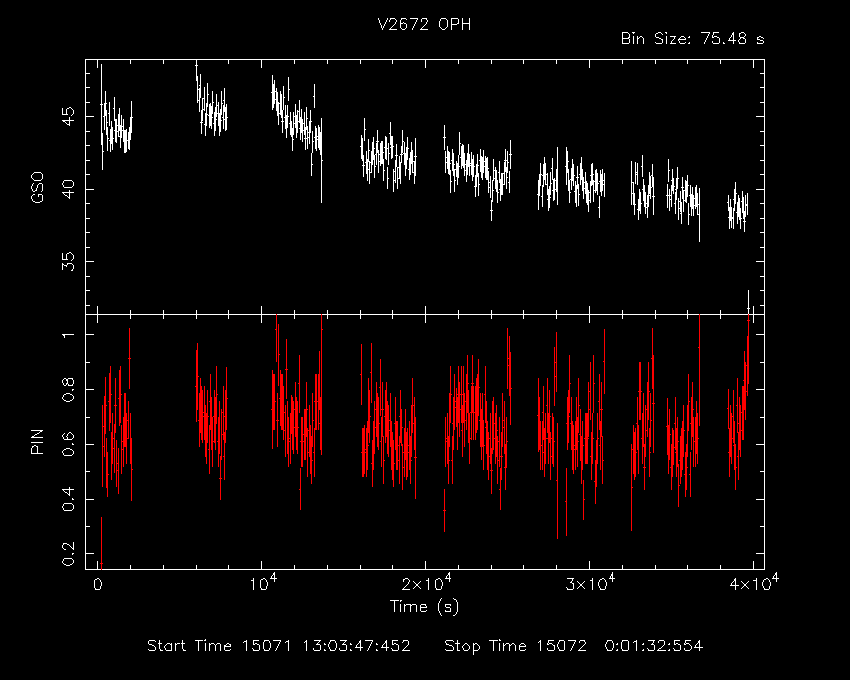Image resolution: width=850 pixels, height=680 pixels.
Task: Click the Stop Time 15072 0:01:32:554 text
Action: [x=574, y=646]
